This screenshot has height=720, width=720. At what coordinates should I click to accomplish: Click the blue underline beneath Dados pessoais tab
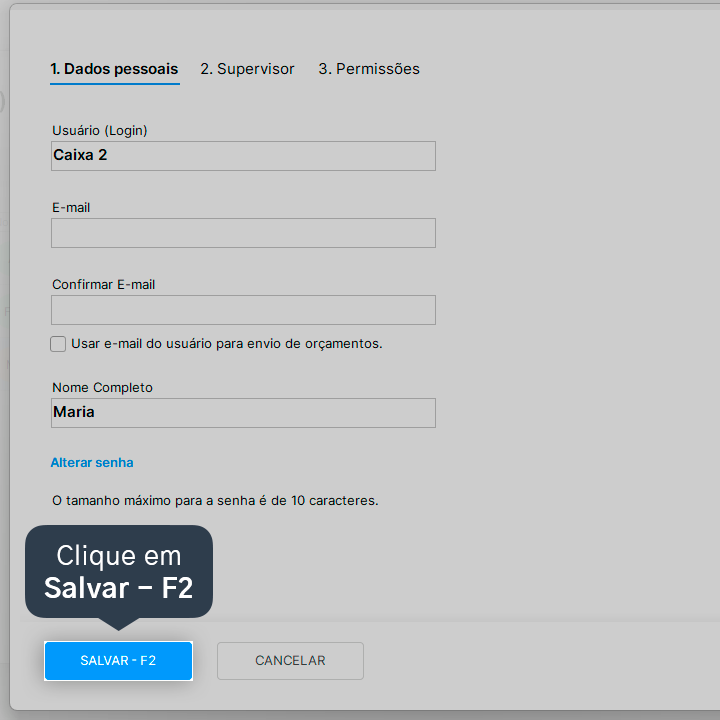tap(115, 84)
